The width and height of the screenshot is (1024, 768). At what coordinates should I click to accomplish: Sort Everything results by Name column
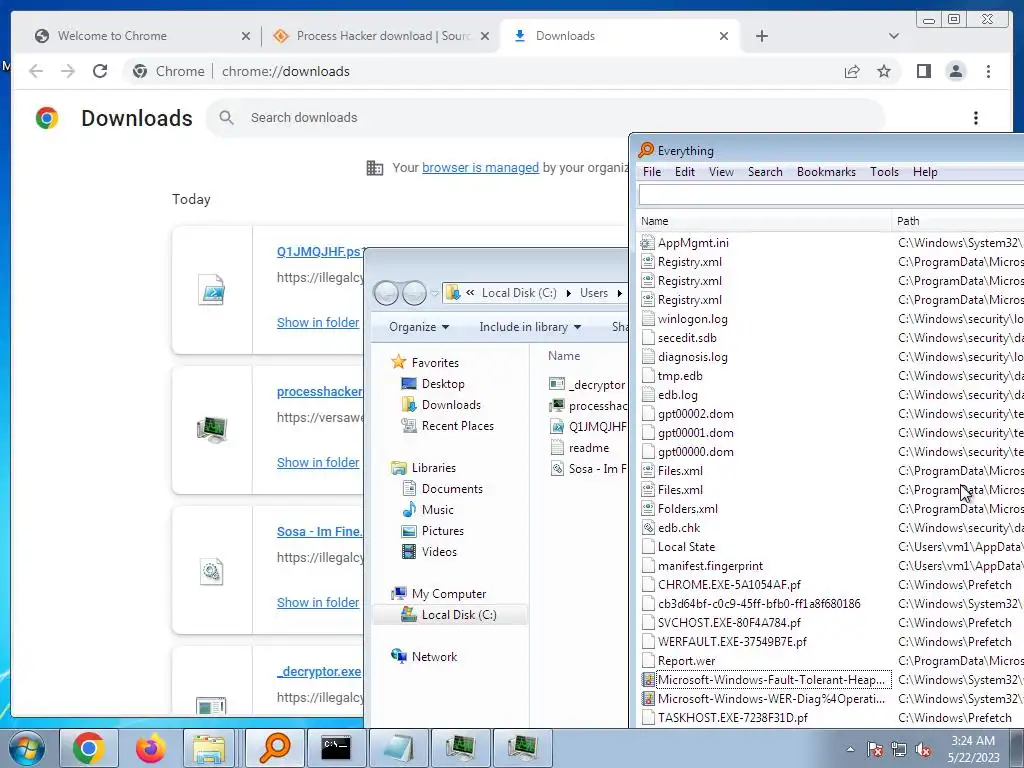(763, 221)
